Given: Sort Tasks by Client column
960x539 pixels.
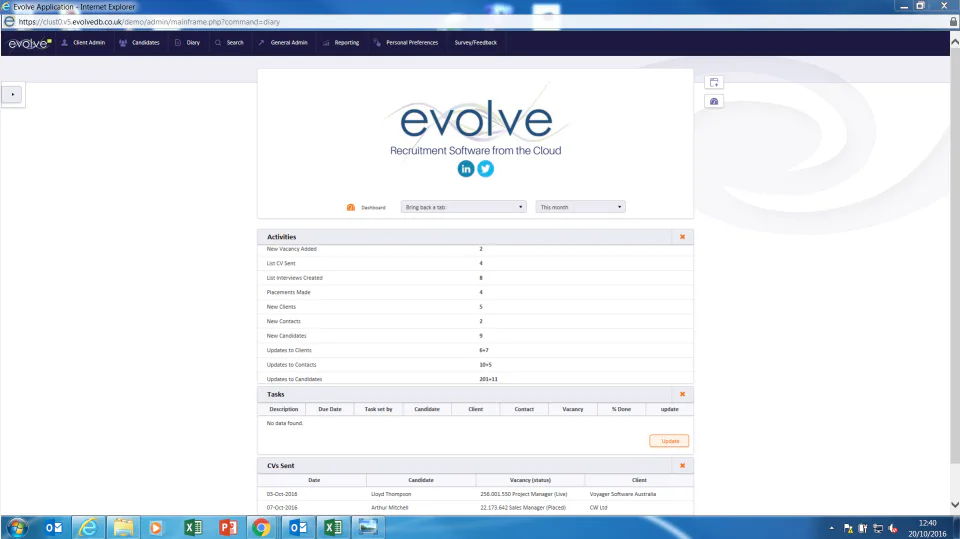Looking at the screenshot, I should click(x=476, y=409).
